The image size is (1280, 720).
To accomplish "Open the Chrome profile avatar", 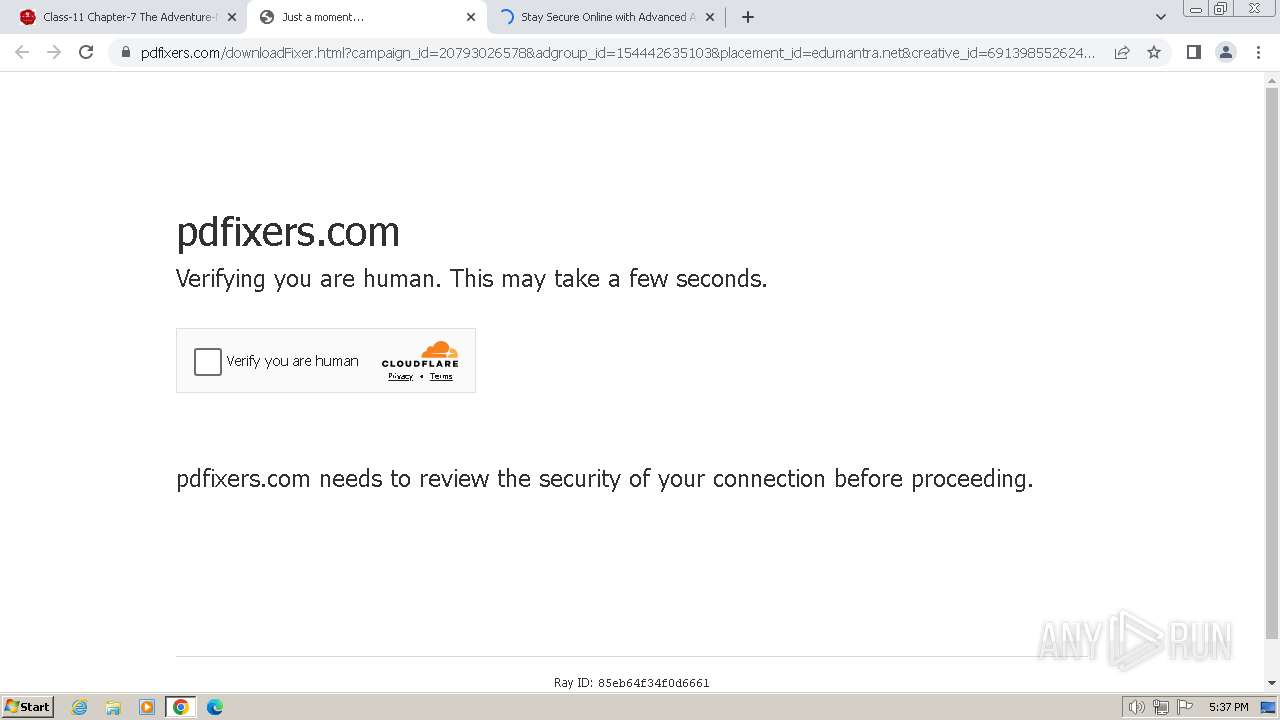I will tap(1226, 52).
